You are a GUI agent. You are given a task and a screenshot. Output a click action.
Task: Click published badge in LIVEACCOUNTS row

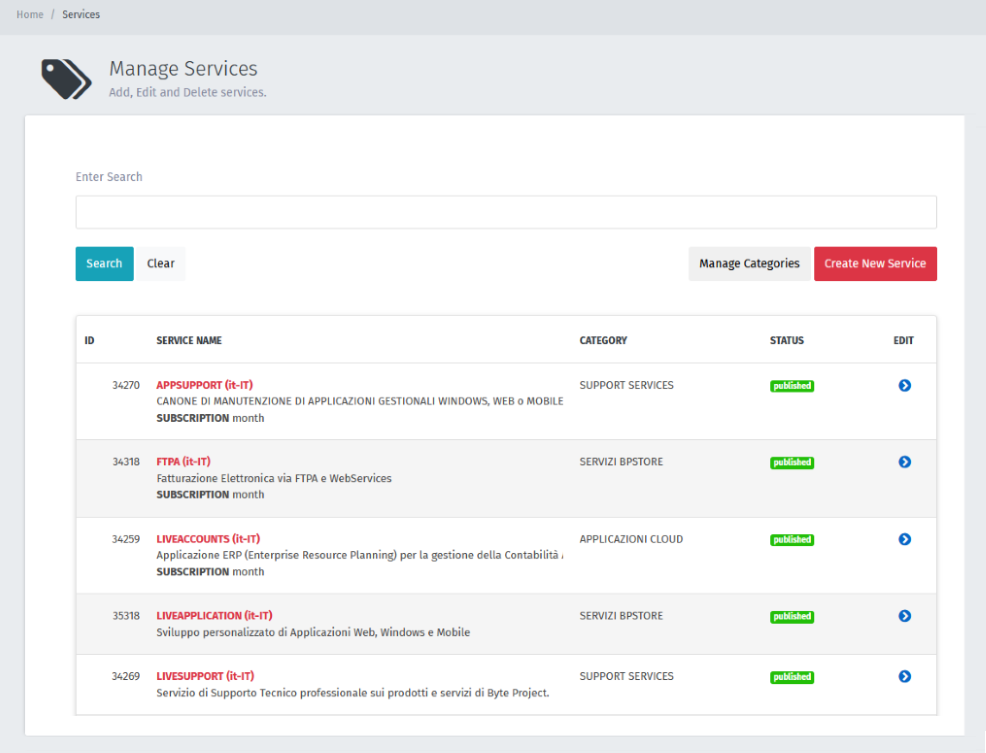coord(792,540)
